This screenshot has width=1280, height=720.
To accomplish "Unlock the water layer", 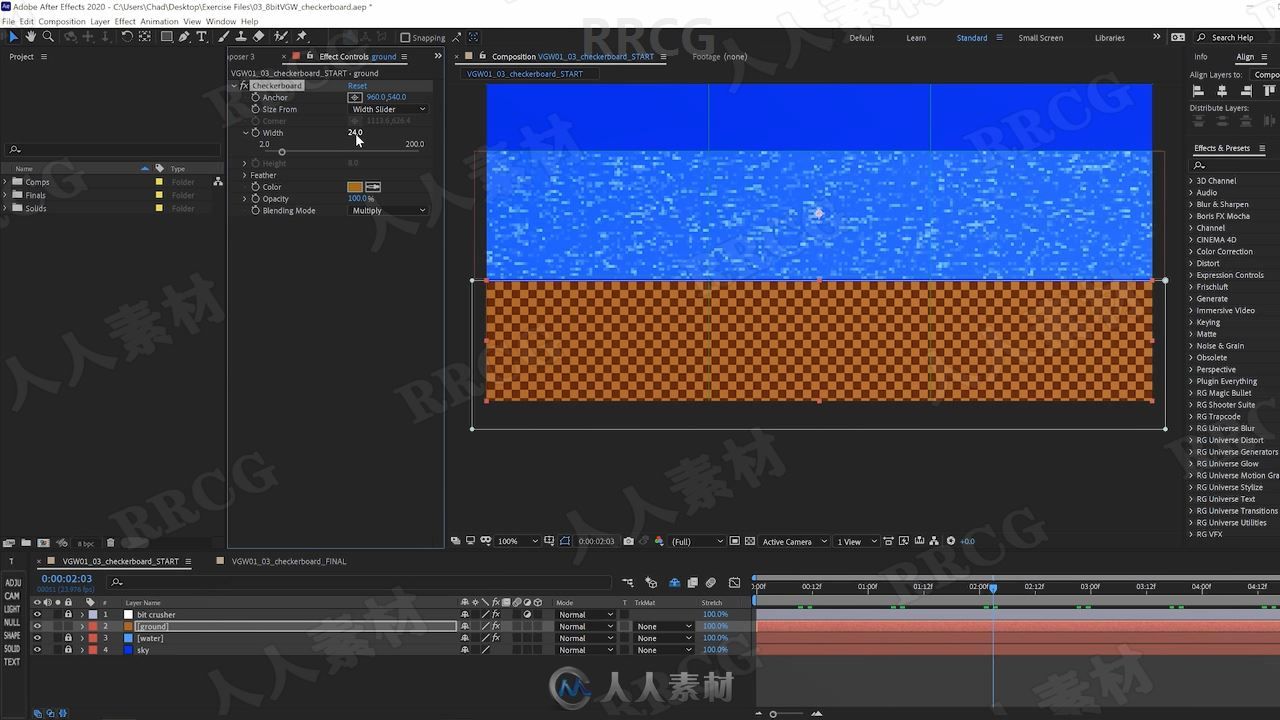I will [68, 638].
